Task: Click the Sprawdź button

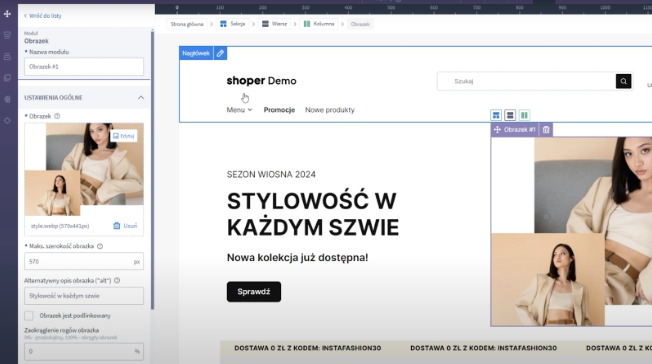Action: [254, 292]
